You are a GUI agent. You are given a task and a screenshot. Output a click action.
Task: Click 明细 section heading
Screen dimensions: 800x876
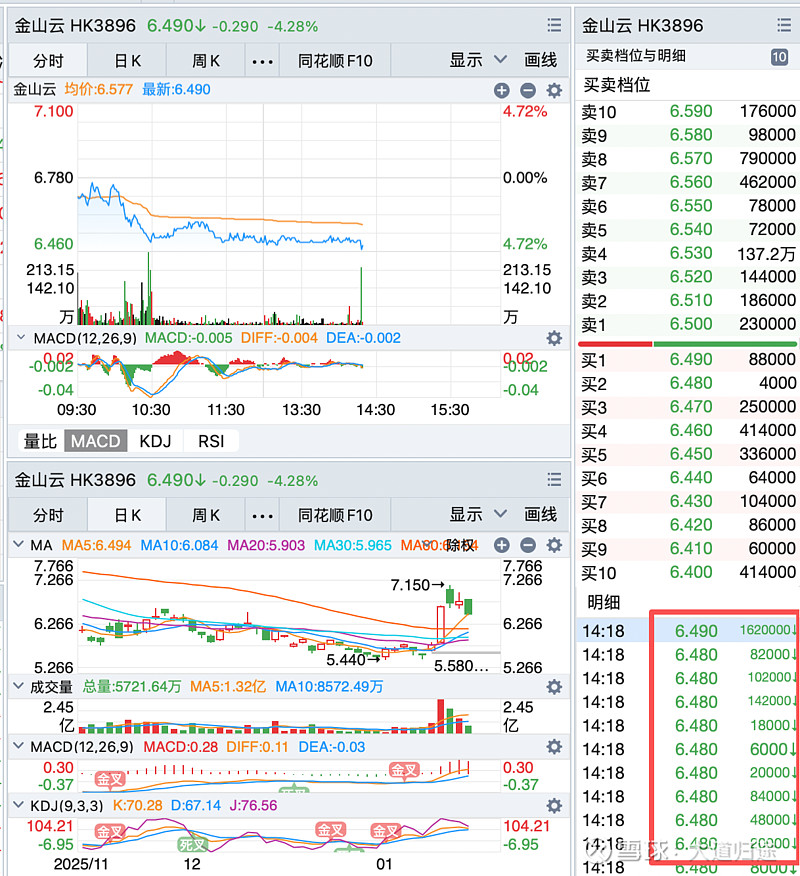coord(603,602)
